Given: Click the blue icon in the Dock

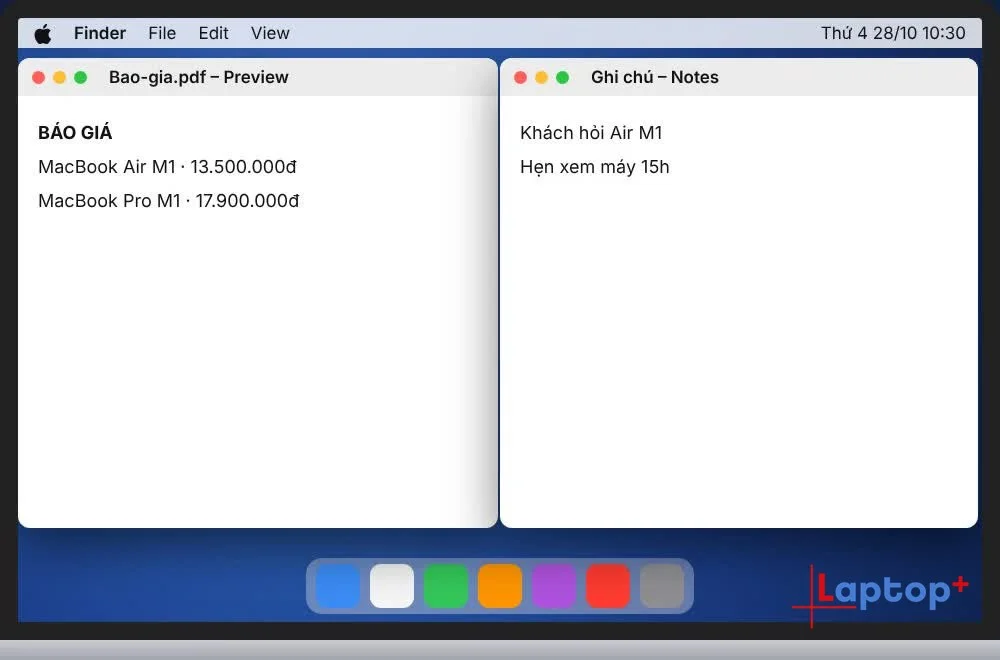Looking at the screenshot, I should 337,585.
